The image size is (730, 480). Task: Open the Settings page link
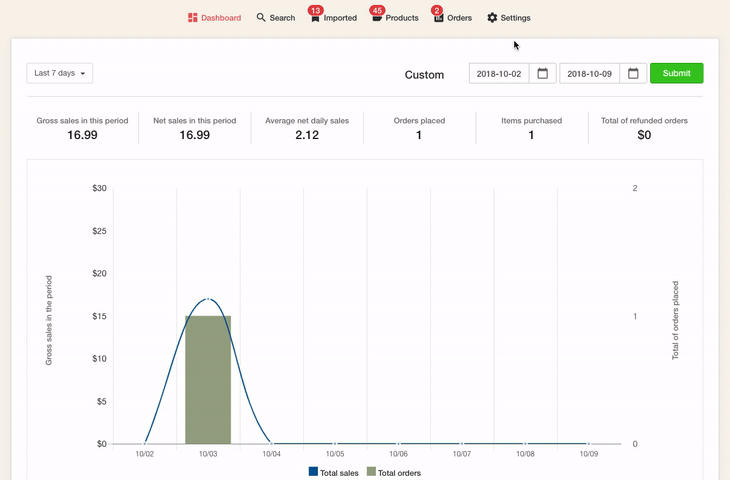pos(515,18)
